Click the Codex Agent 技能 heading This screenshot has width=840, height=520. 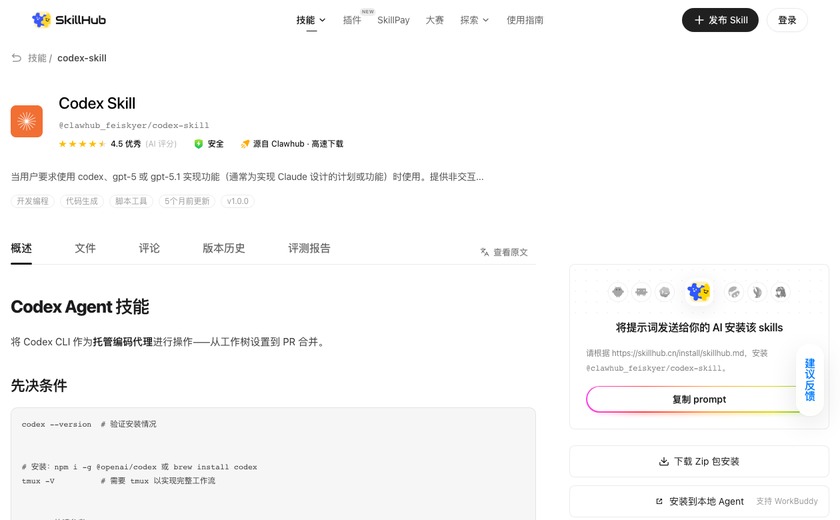click(x=80, y=307)
